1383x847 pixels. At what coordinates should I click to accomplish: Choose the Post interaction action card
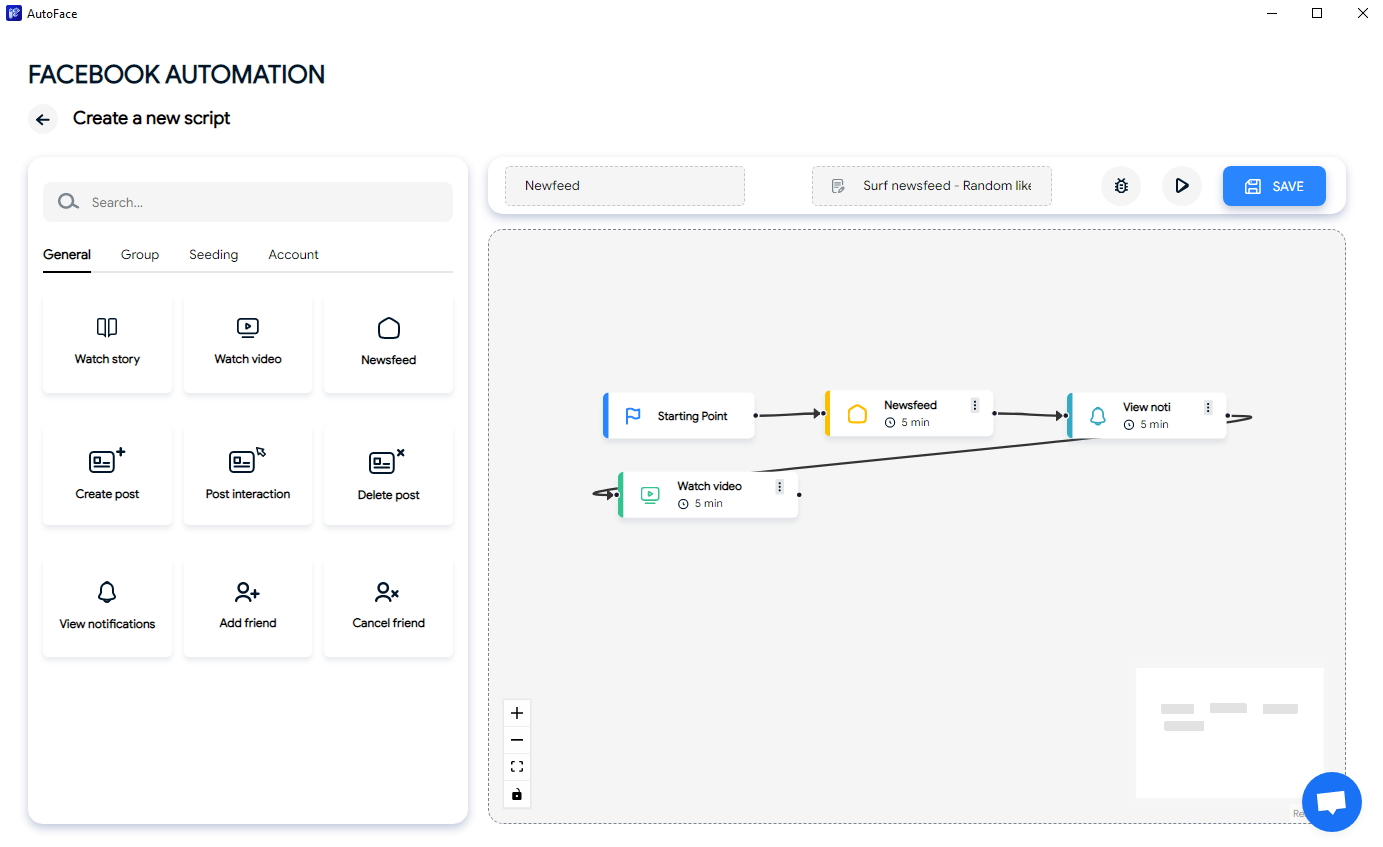click(248, 476)
